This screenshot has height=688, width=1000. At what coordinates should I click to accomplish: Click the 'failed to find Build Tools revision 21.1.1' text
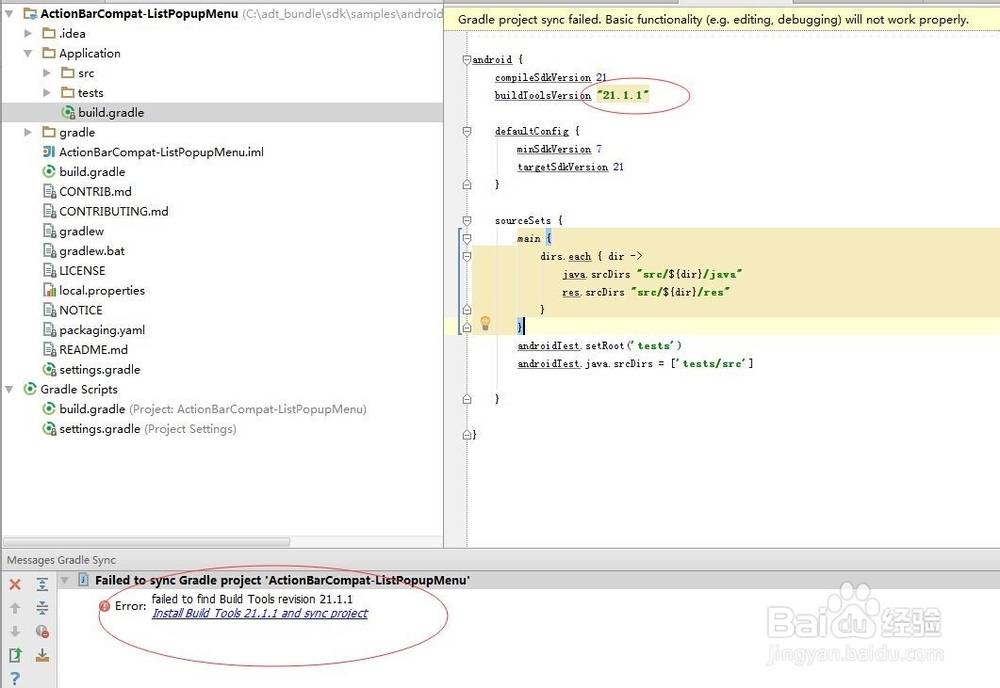point(252,599)
